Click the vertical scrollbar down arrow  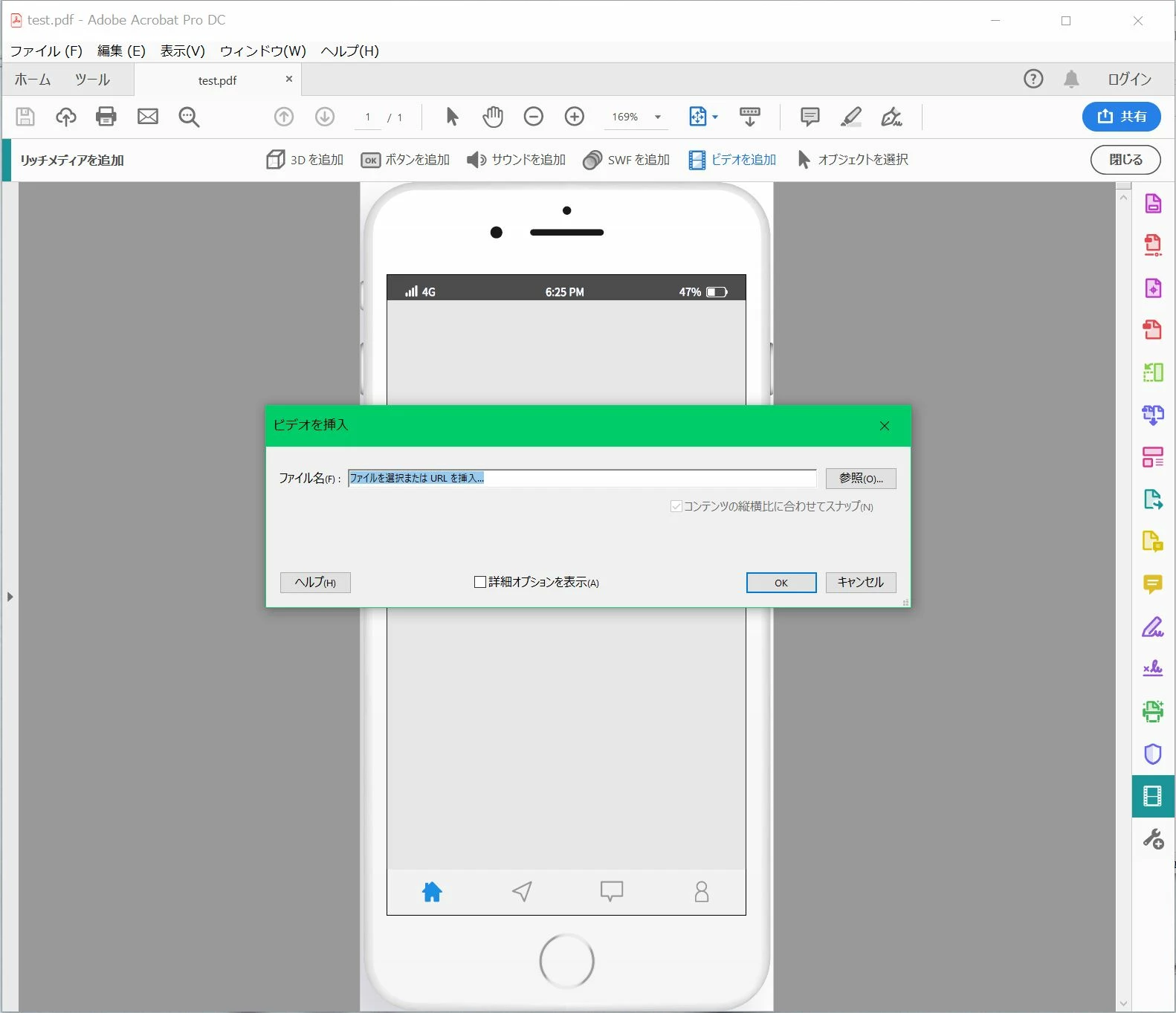[x=1123, y=1003]
